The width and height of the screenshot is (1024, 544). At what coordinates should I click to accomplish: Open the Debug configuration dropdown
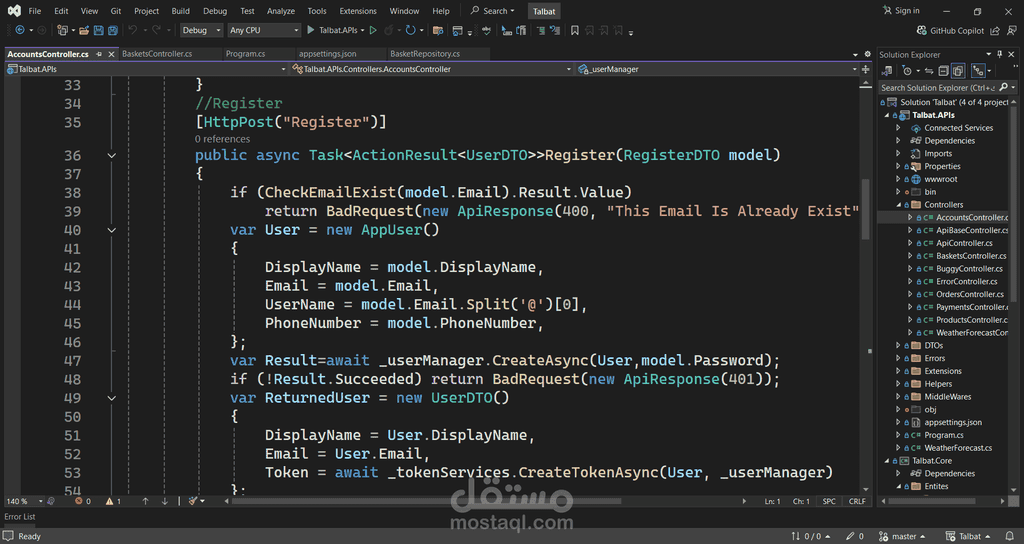[x=201, y=30]
